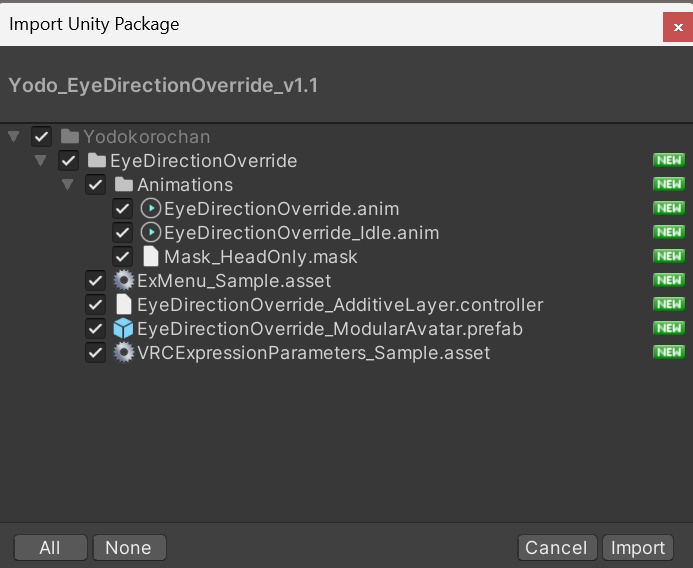Collapse the Animations folder arrow
The height and width of the screenshot is (568, 693).
point(68,185)
